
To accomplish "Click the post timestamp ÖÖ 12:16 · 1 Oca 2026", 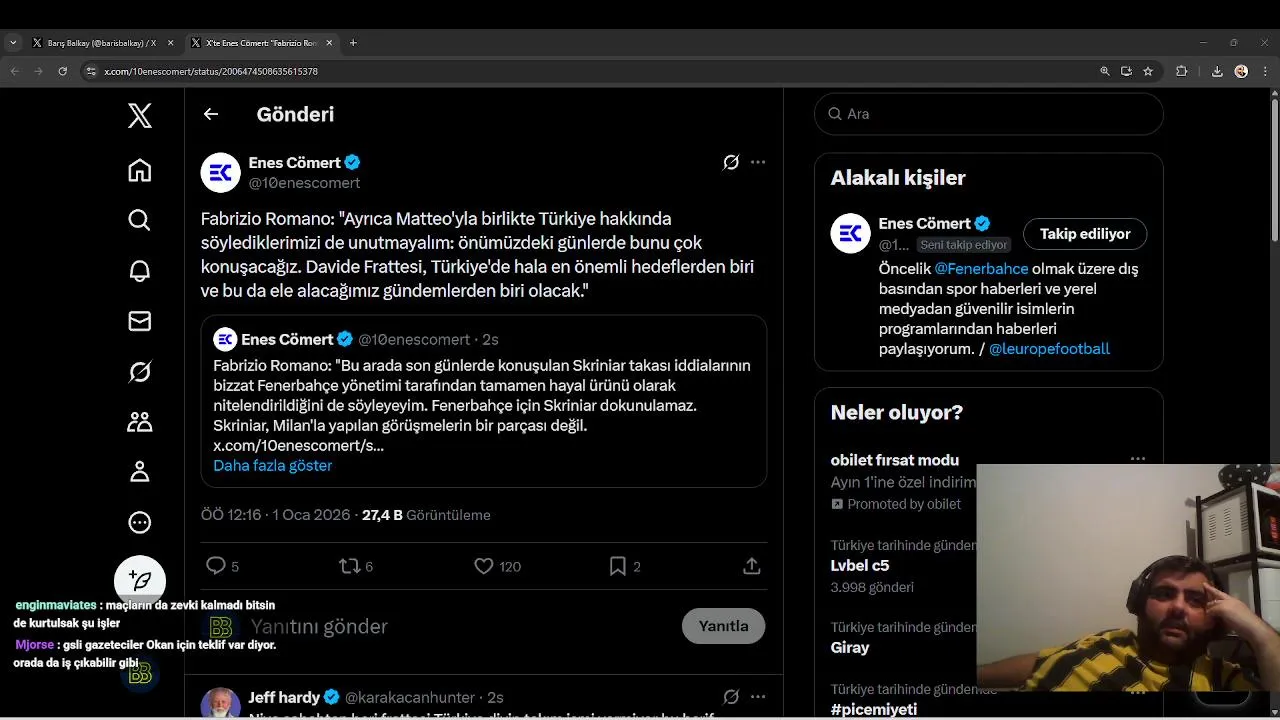I will coord(276,515).
